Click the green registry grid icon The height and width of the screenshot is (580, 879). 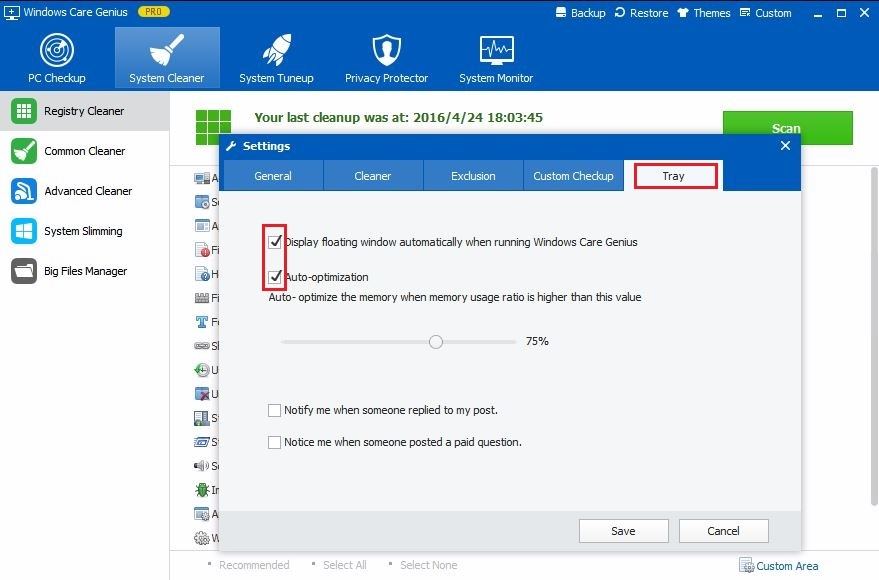[213, 127]
